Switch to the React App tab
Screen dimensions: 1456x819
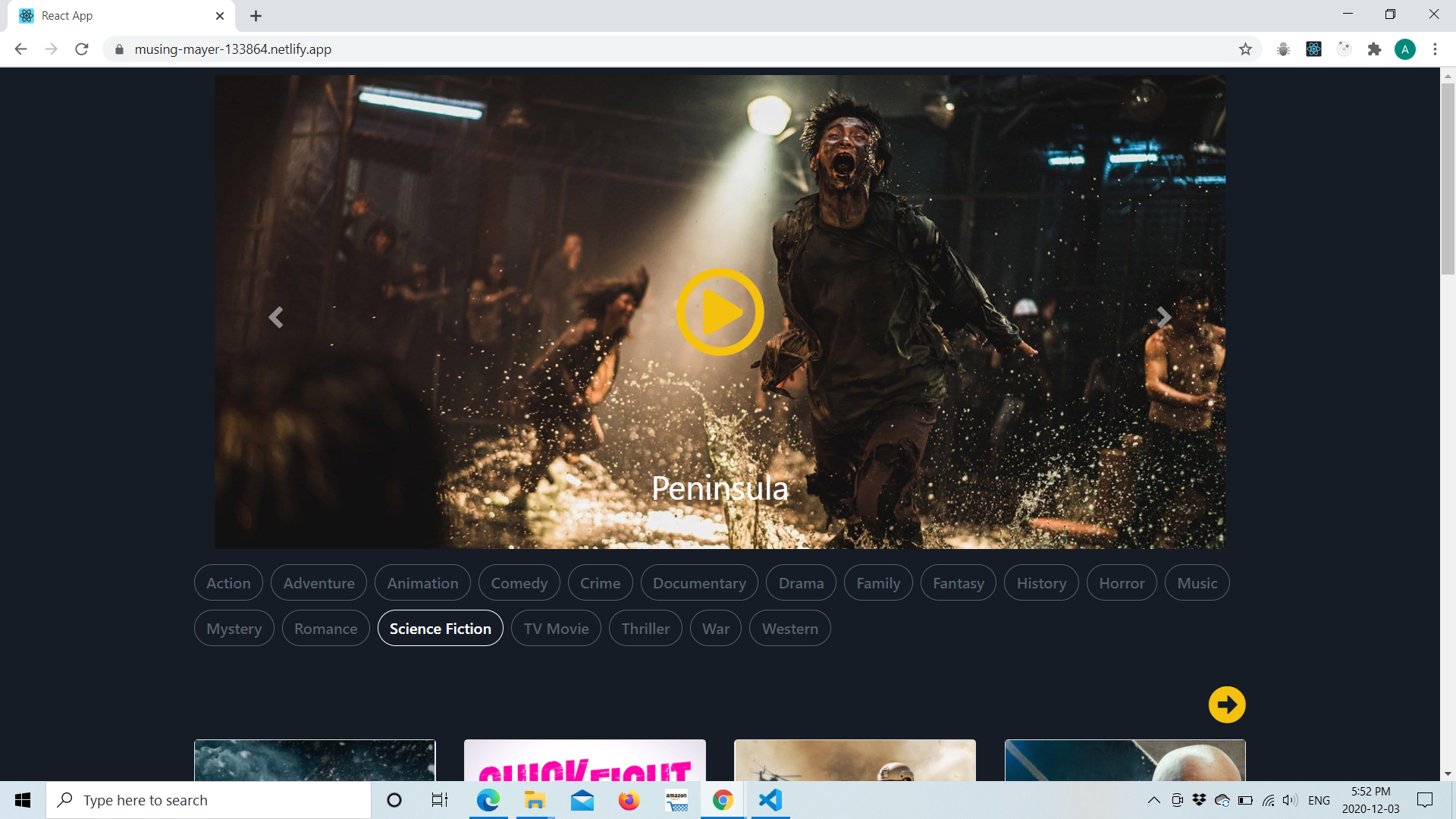121,16
